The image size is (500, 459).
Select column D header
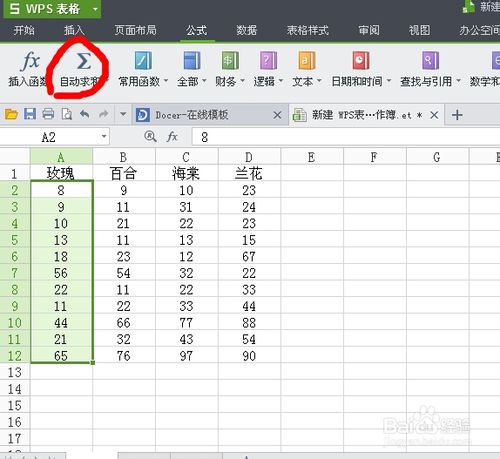tap(249, 157)
